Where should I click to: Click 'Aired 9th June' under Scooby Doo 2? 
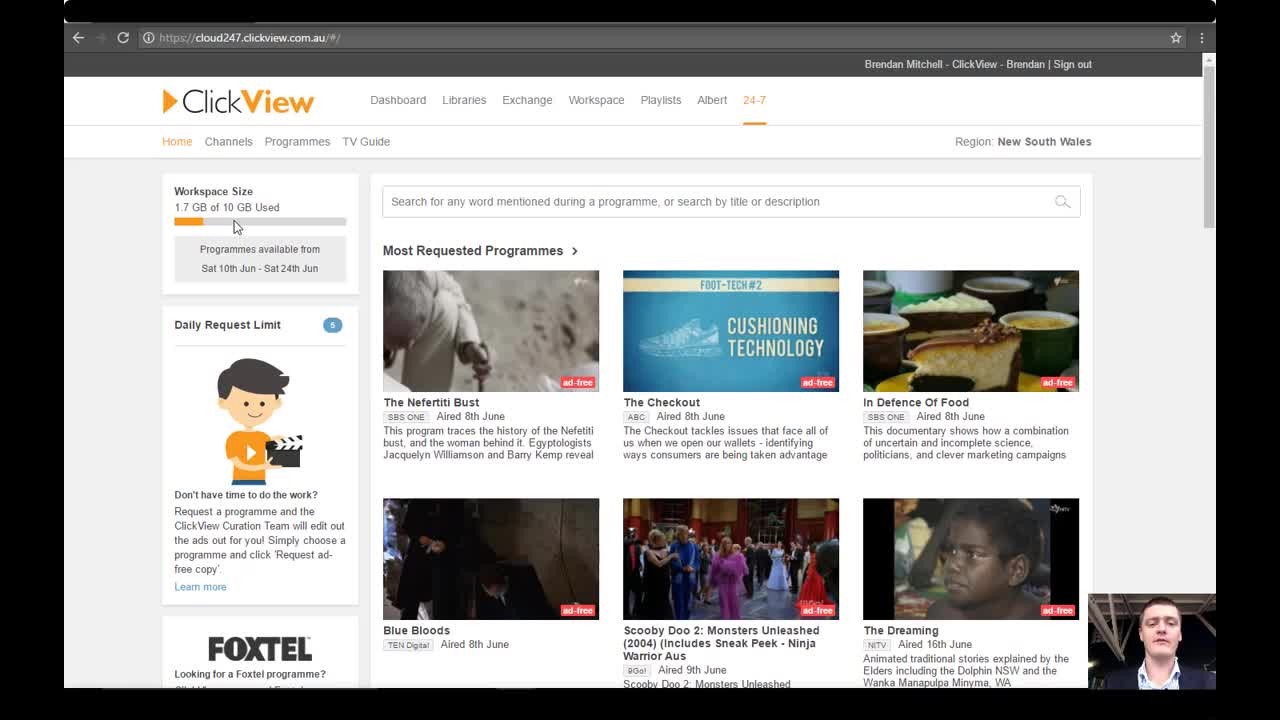point(692,670)
